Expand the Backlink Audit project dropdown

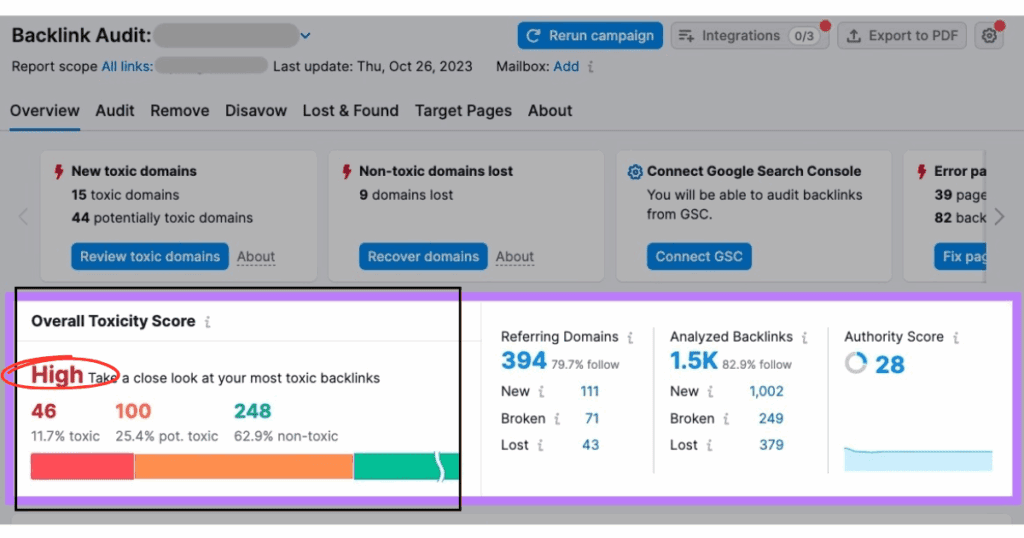(x=306, y=37)
